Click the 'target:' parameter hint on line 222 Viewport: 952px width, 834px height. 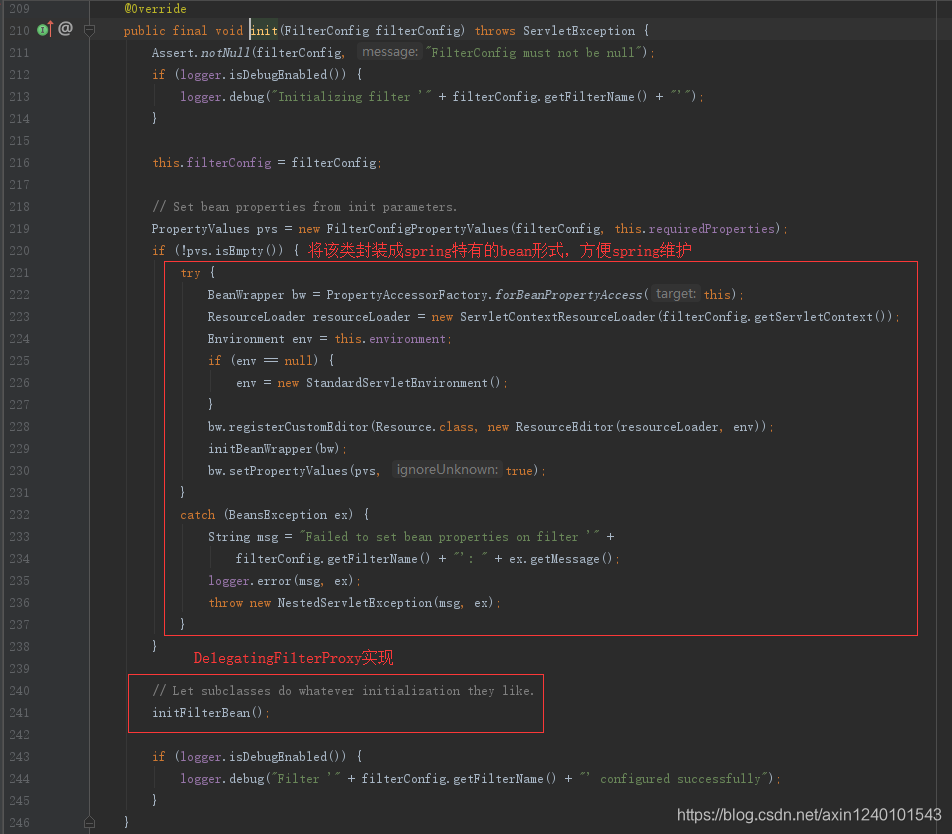click(x=676, y=294)
